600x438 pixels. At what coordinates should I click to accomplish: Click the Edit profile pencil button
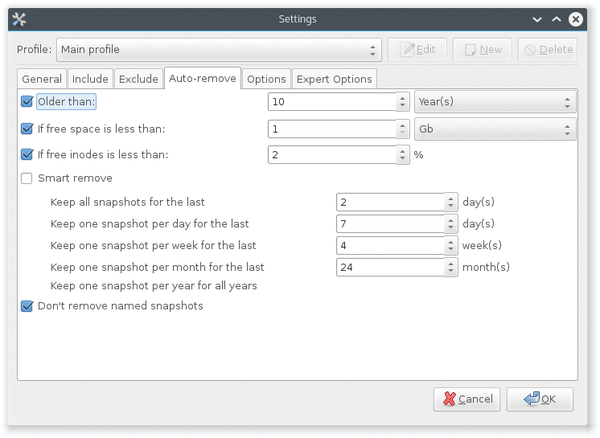pyautogui.click(x=417, y=49)
